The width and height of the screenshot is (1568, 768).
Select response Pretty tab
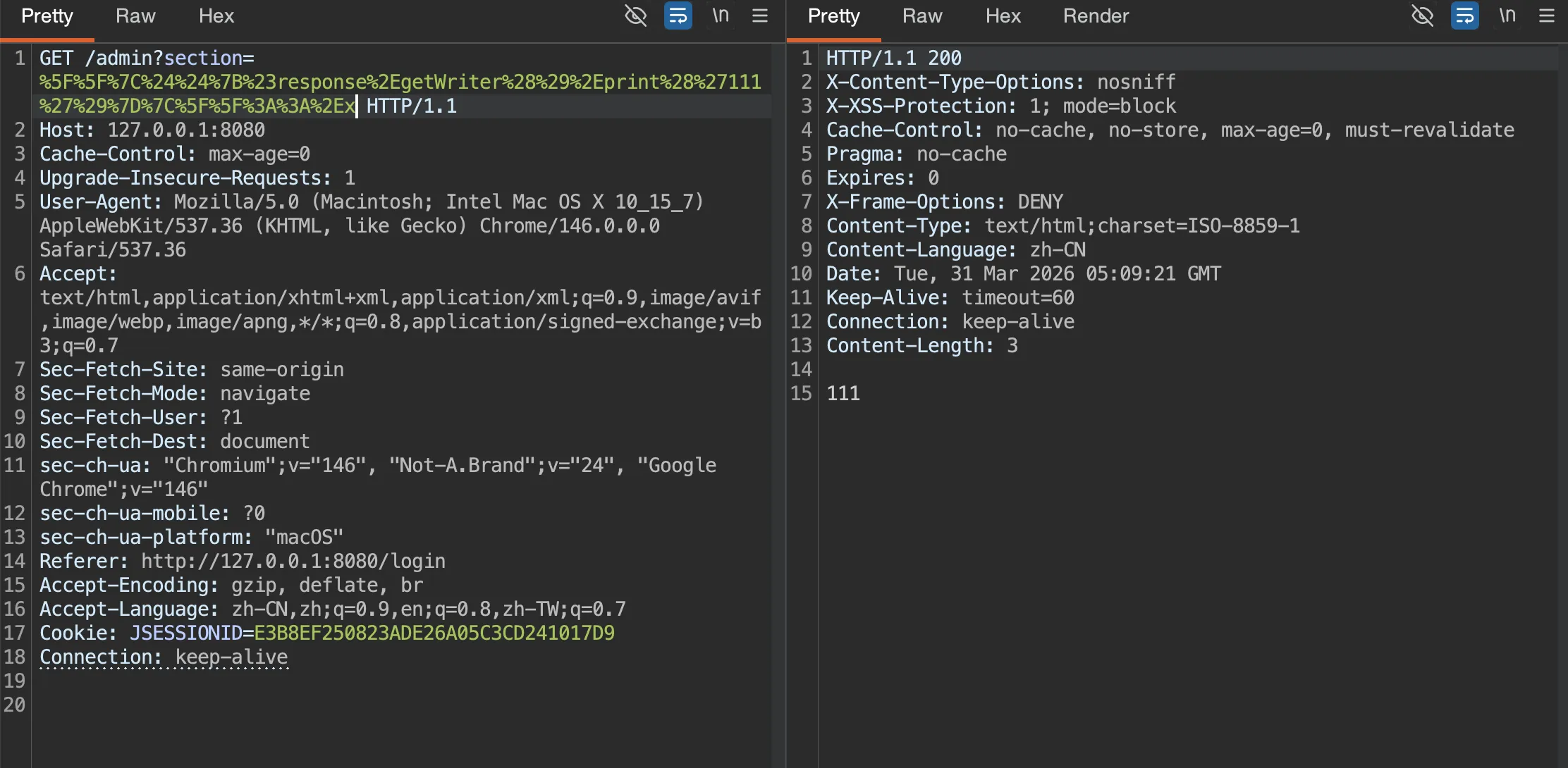(833, 16)
